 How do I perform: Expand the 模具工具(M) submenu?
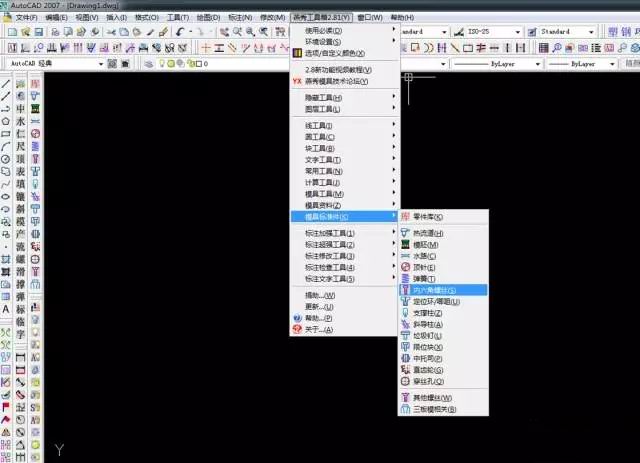pyautogui.click(x=344, y=194)
